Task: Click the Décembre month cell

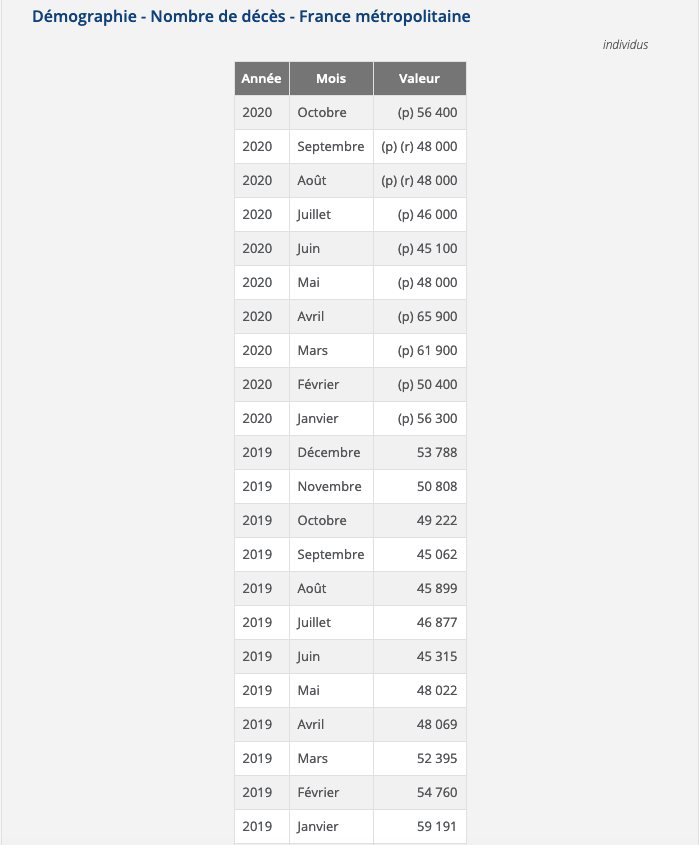Action: (x=329, y=453)
